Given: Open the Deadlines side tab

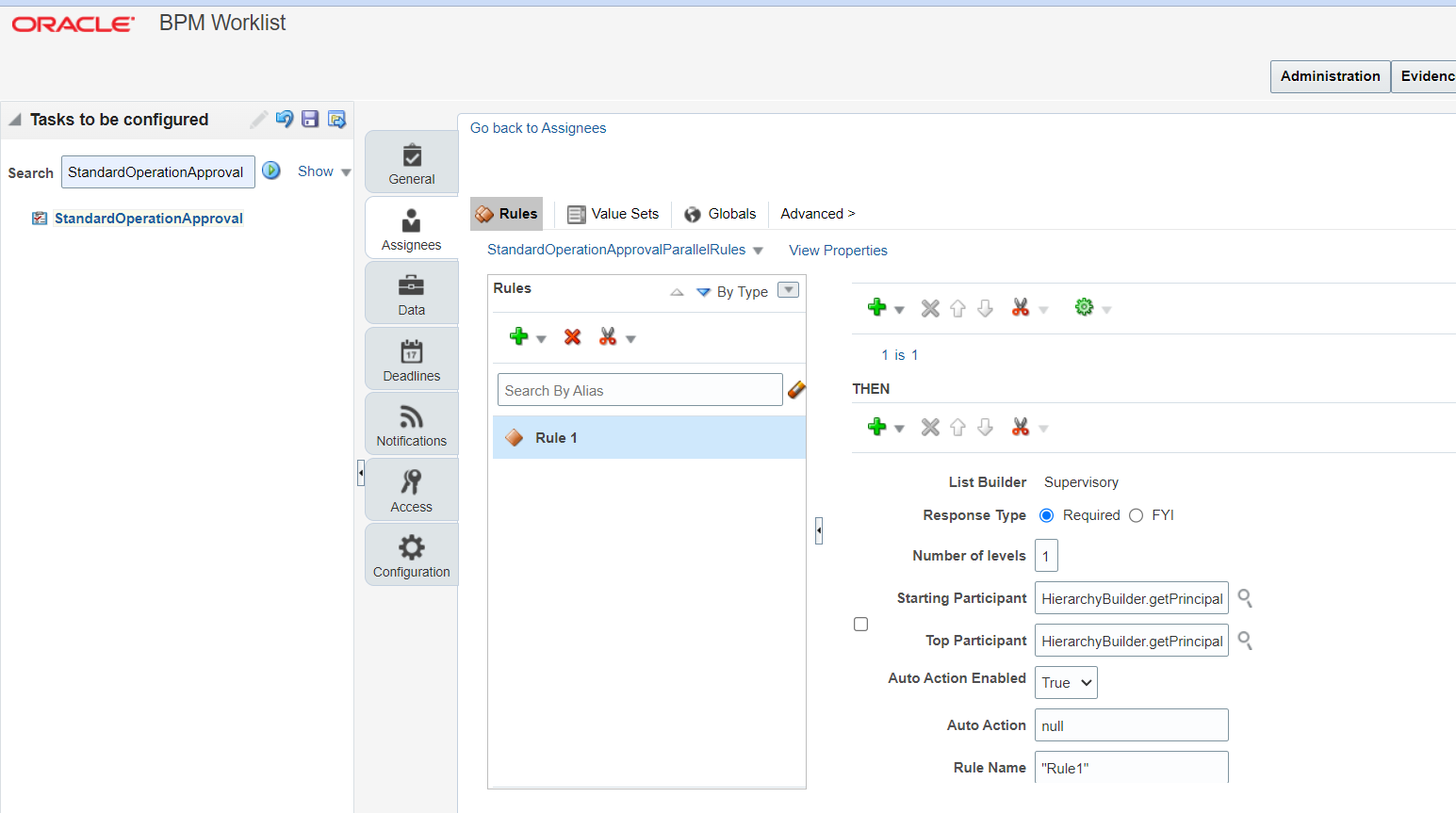Looking at the screenshot, I should click(x=412, y=359).
